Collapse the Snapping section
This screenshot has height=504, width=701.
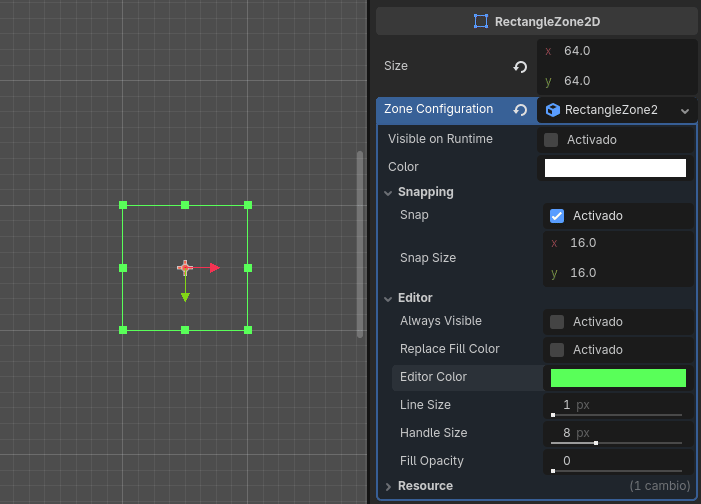pyautogui.click(x=388, y=193)
